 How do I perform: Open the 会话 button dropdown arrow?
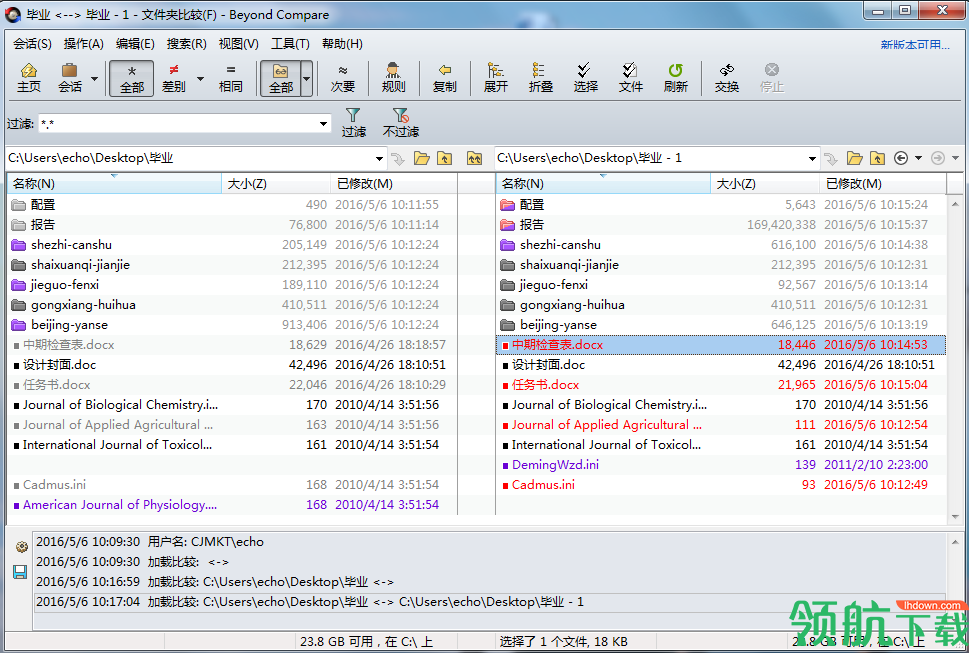click(x=95, y=78)
